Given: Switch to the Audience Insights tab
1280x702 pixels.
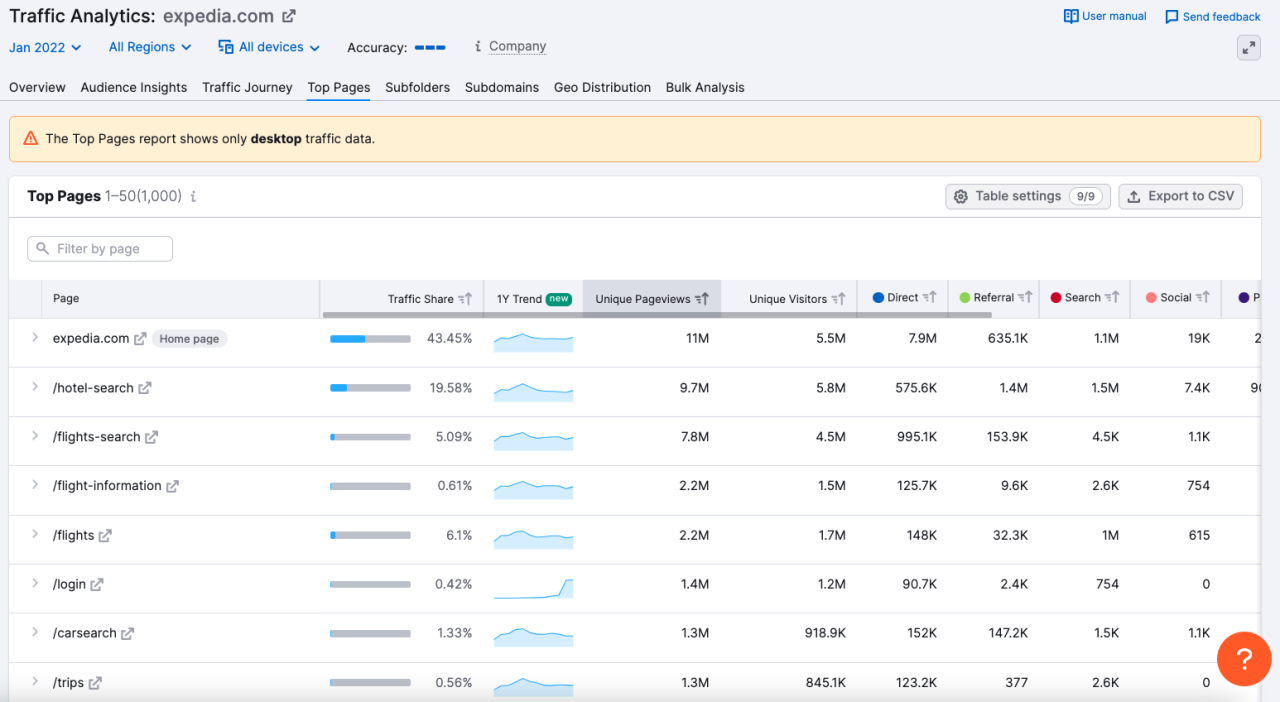Looking at the screenshot, I should click(133, 87).
